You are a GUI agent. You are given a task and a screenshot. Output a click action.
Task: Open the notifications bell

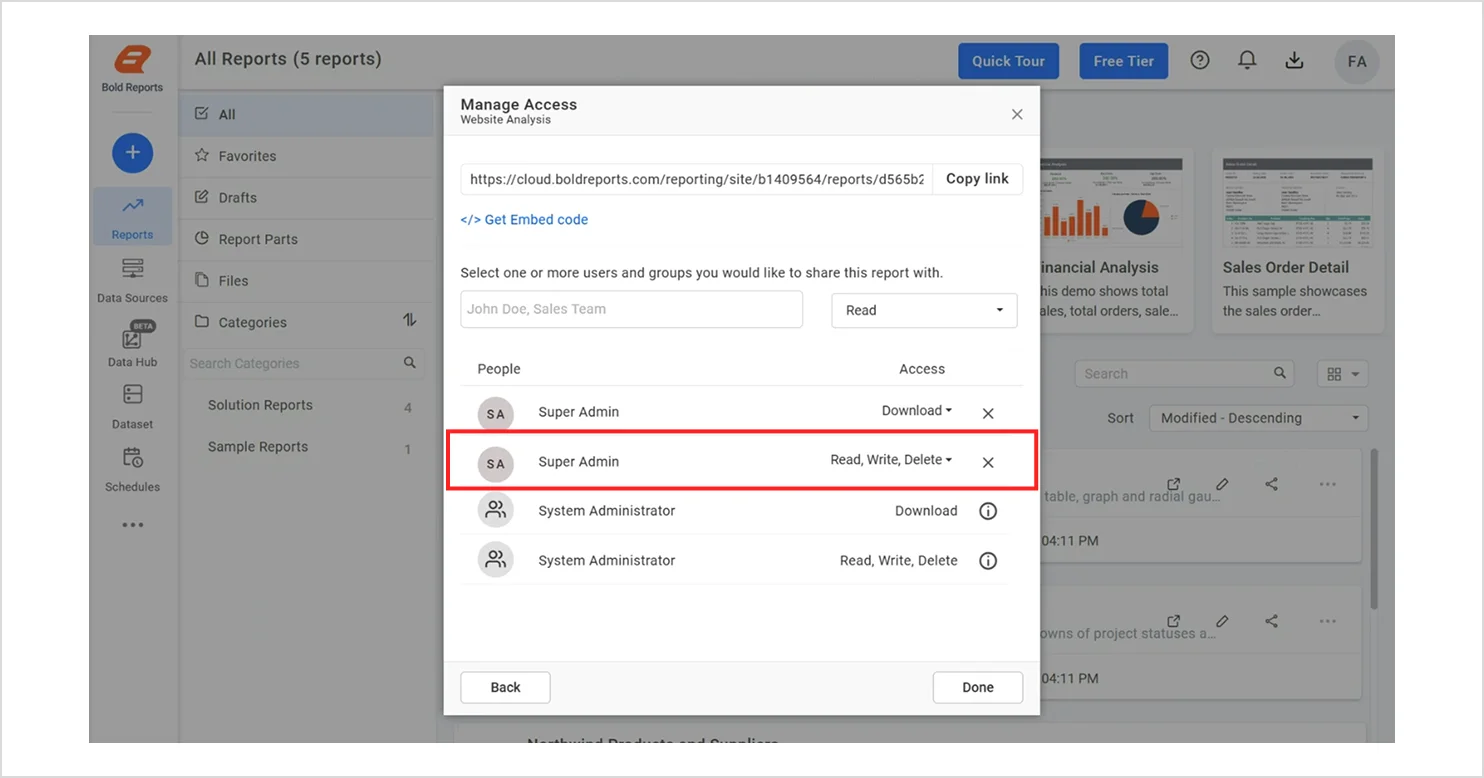coord(1247,61)
